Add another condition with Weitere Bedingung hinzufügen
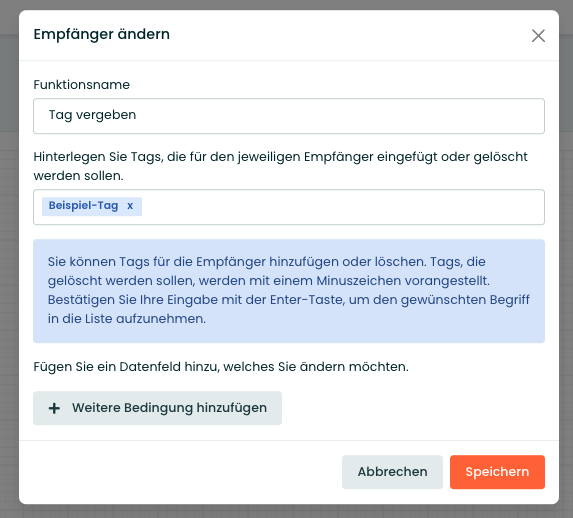 click(x=157, y=408)
